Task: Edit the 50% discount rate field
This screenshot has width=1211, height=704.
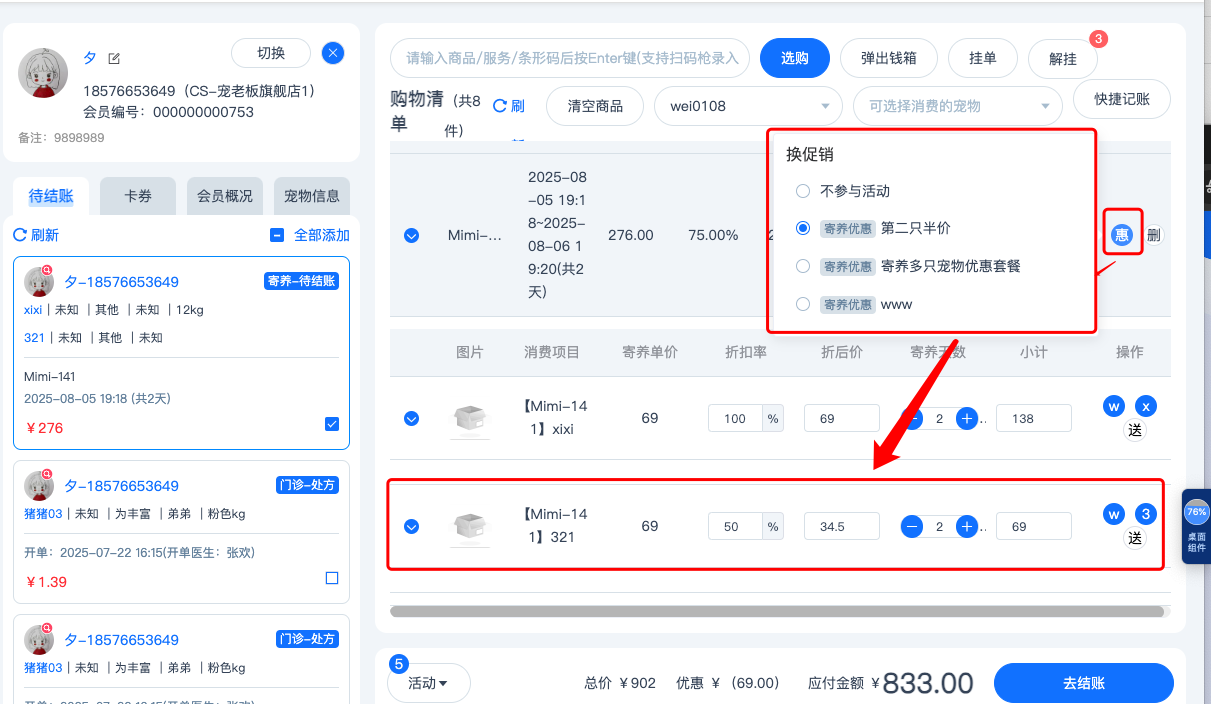Action: click(x=736, y=526)
